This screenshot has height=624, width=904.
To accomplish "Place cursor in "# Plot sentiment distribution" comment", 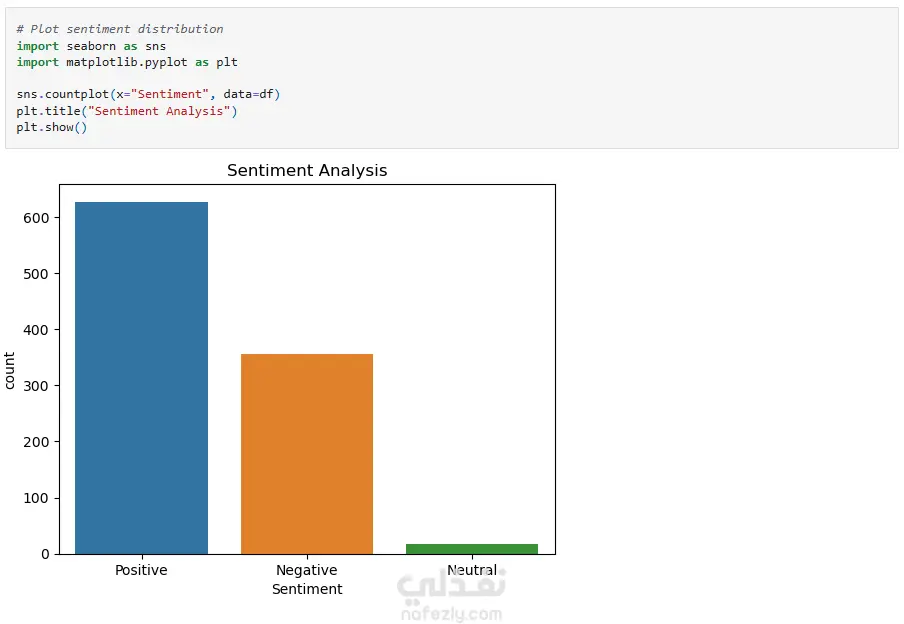I will [120, 29].
